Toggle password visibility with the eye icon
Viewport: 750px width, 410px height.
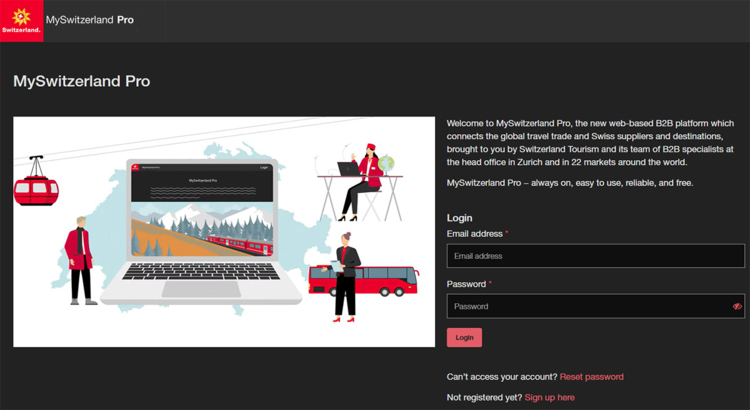tap(737, 306)
